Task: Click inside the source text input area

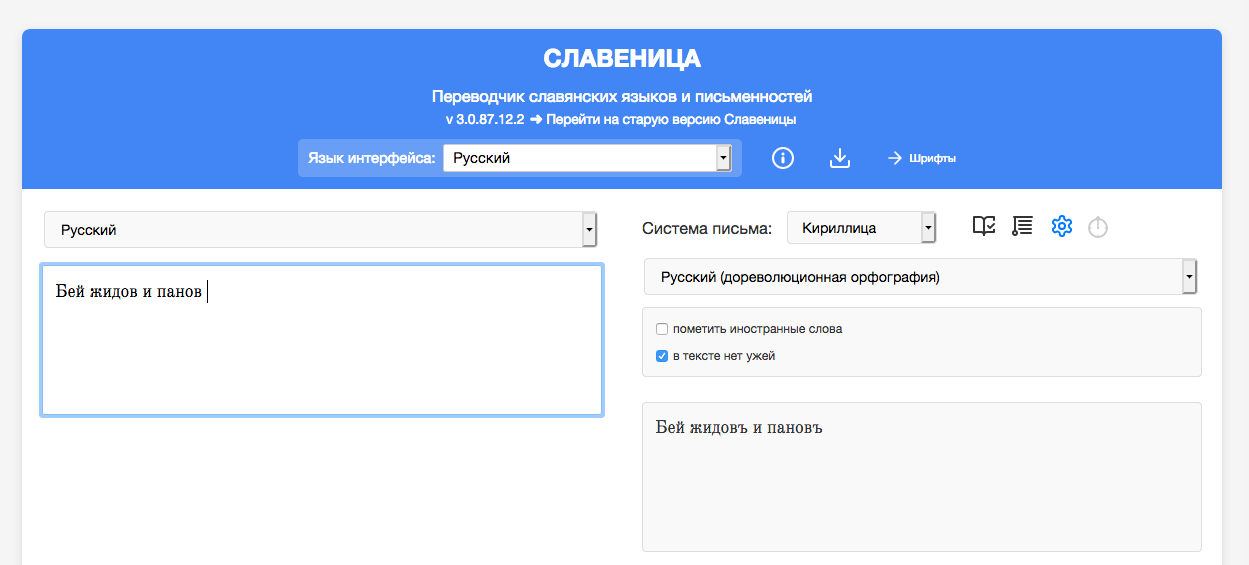Action: [x=322, y=340]
